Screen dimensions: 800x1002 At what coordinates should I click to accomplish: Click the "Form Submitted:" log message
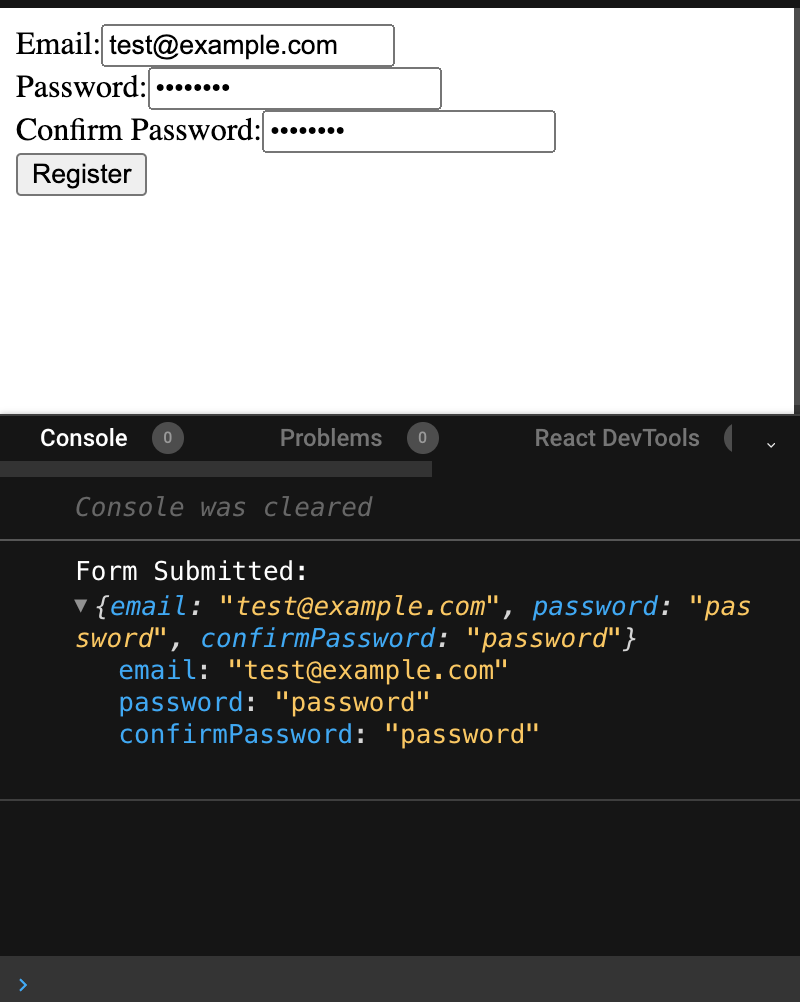[192, 571]
